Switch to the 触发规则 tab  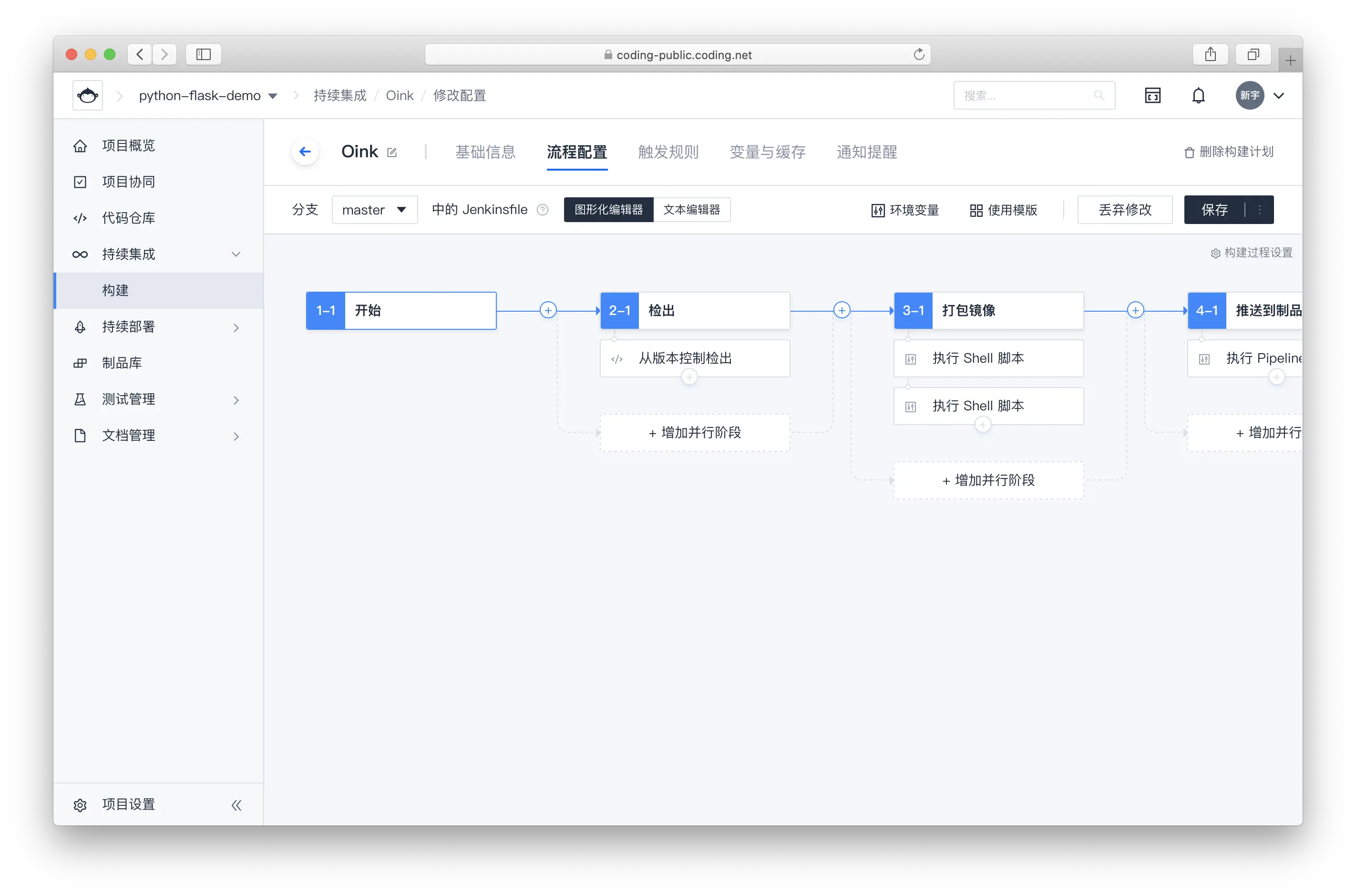[x=668, y=152]
